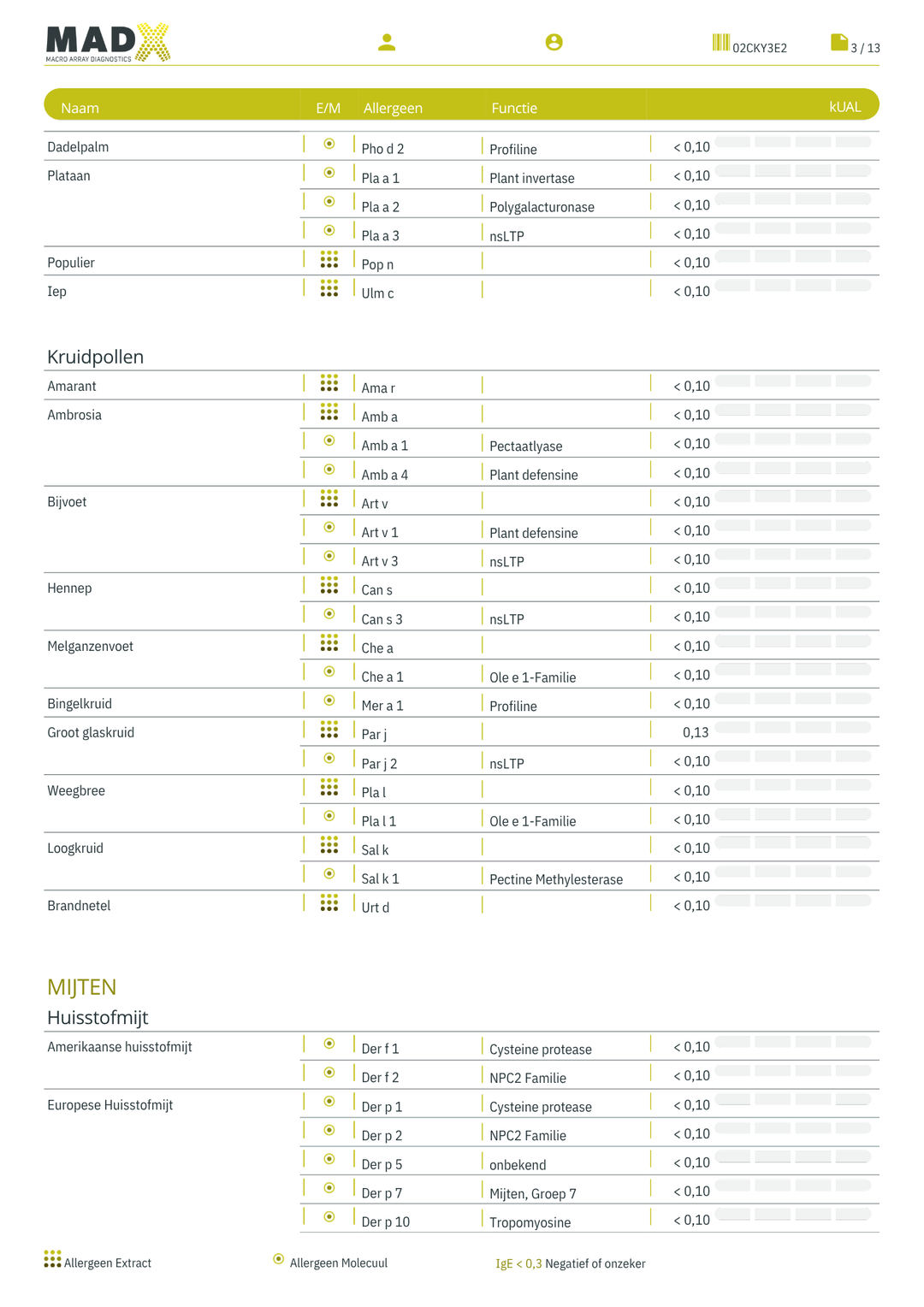The width and height of the screenshot is (924, 1307).
Task: Click the Europese Huisstofmijt row name
Action: (110, 1105)
